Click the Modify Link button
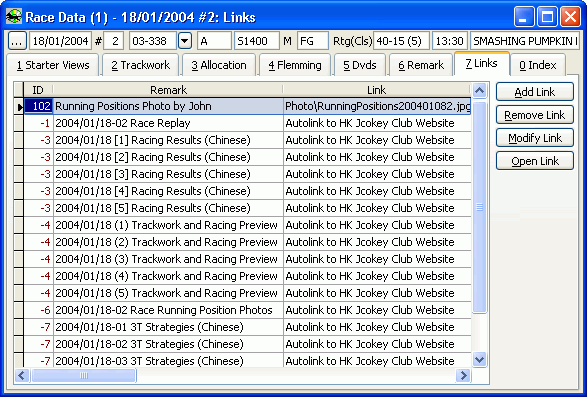 [535, 138]
